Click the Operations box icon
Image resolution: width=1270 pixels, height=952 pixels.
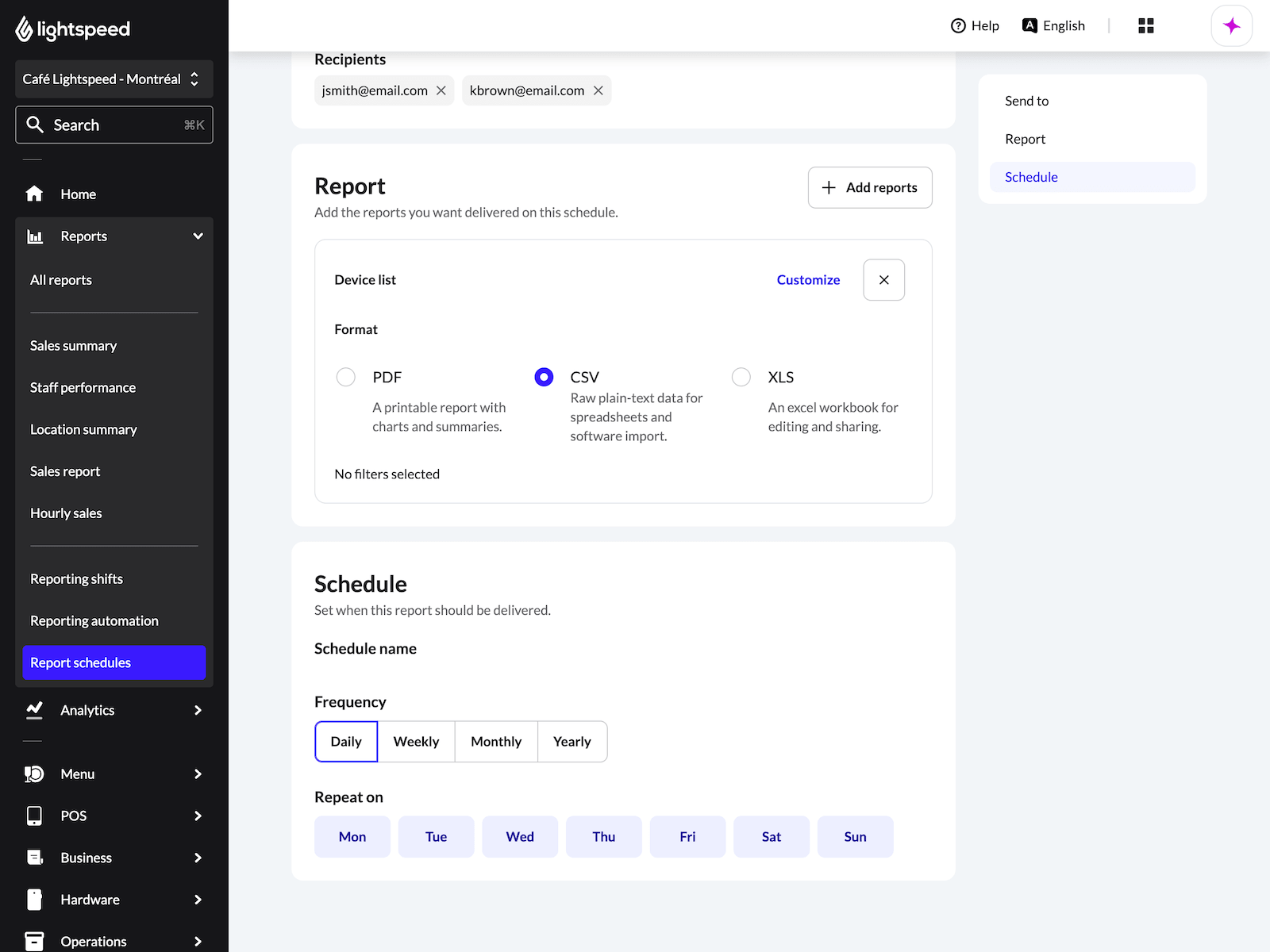coord(34,941)
